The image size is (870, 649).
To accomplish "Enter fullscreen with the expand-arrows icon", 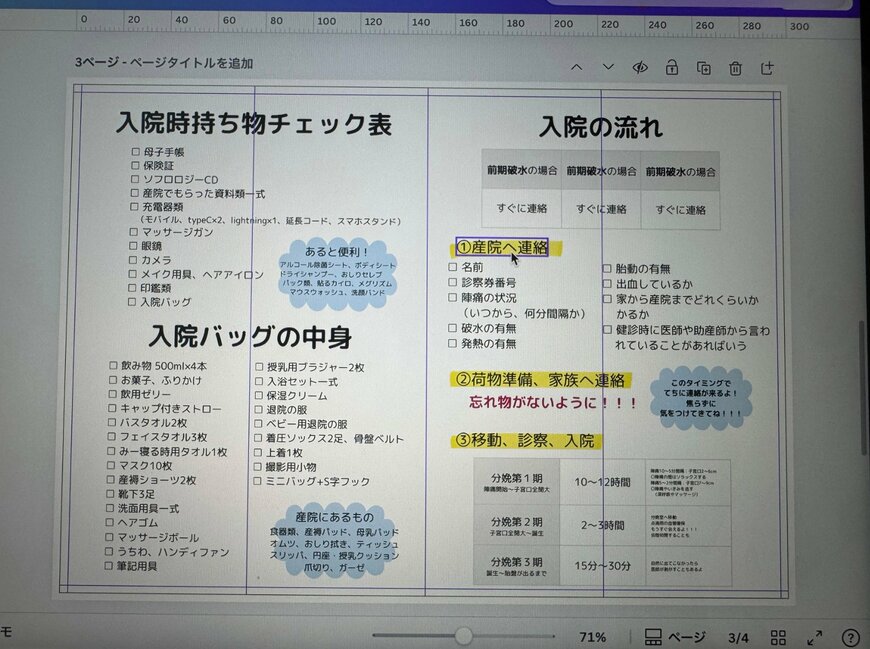I will tap(815, 638).
